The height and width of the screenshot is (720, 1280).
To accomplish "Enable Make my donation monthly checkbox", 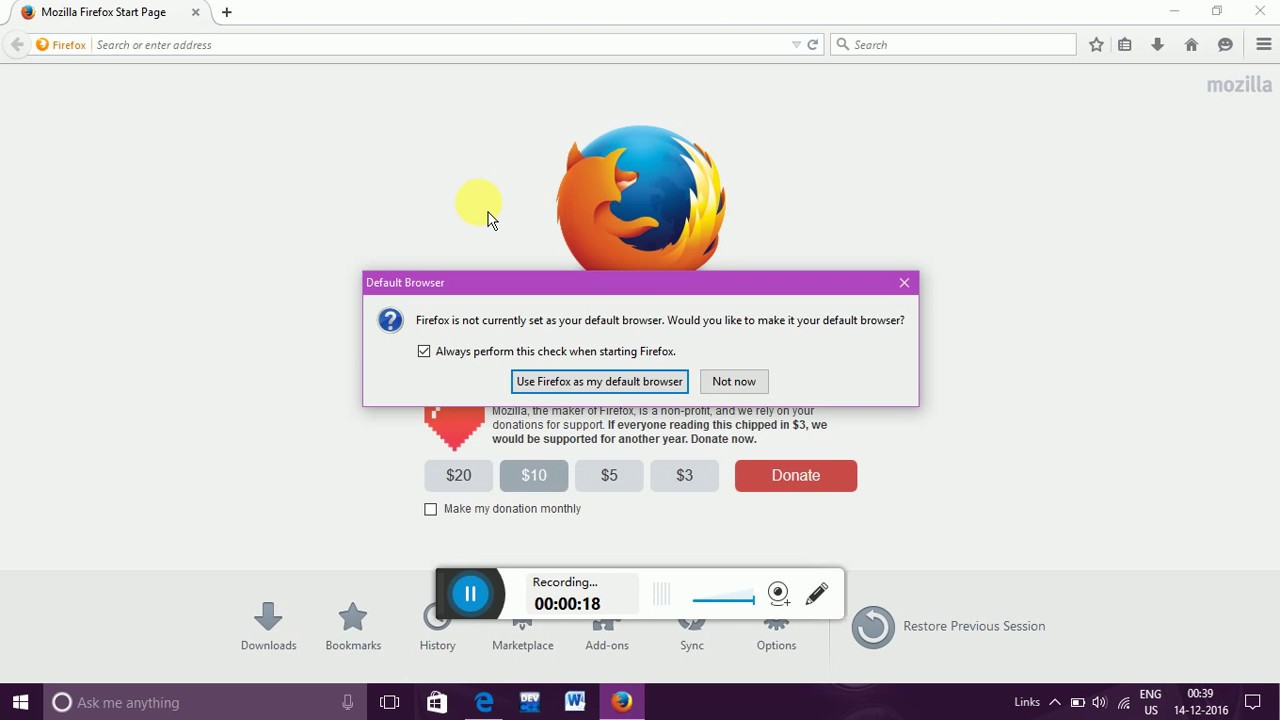I will pos(431,509).
